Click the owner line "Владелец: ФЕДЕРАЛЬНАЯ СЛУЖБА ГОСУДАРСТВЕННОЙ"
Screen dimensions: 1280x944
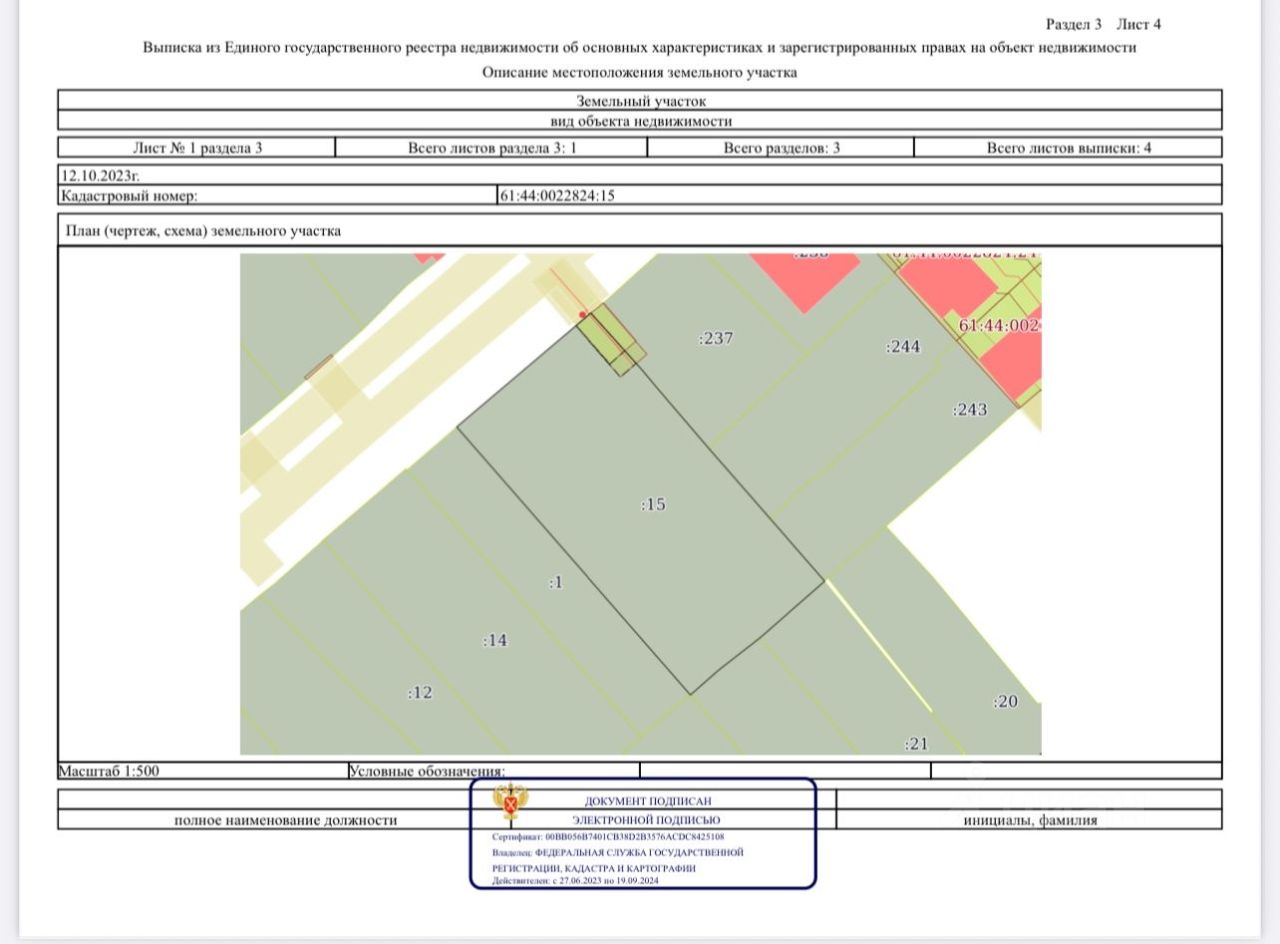pyautogui.click(x=618, y=852)
